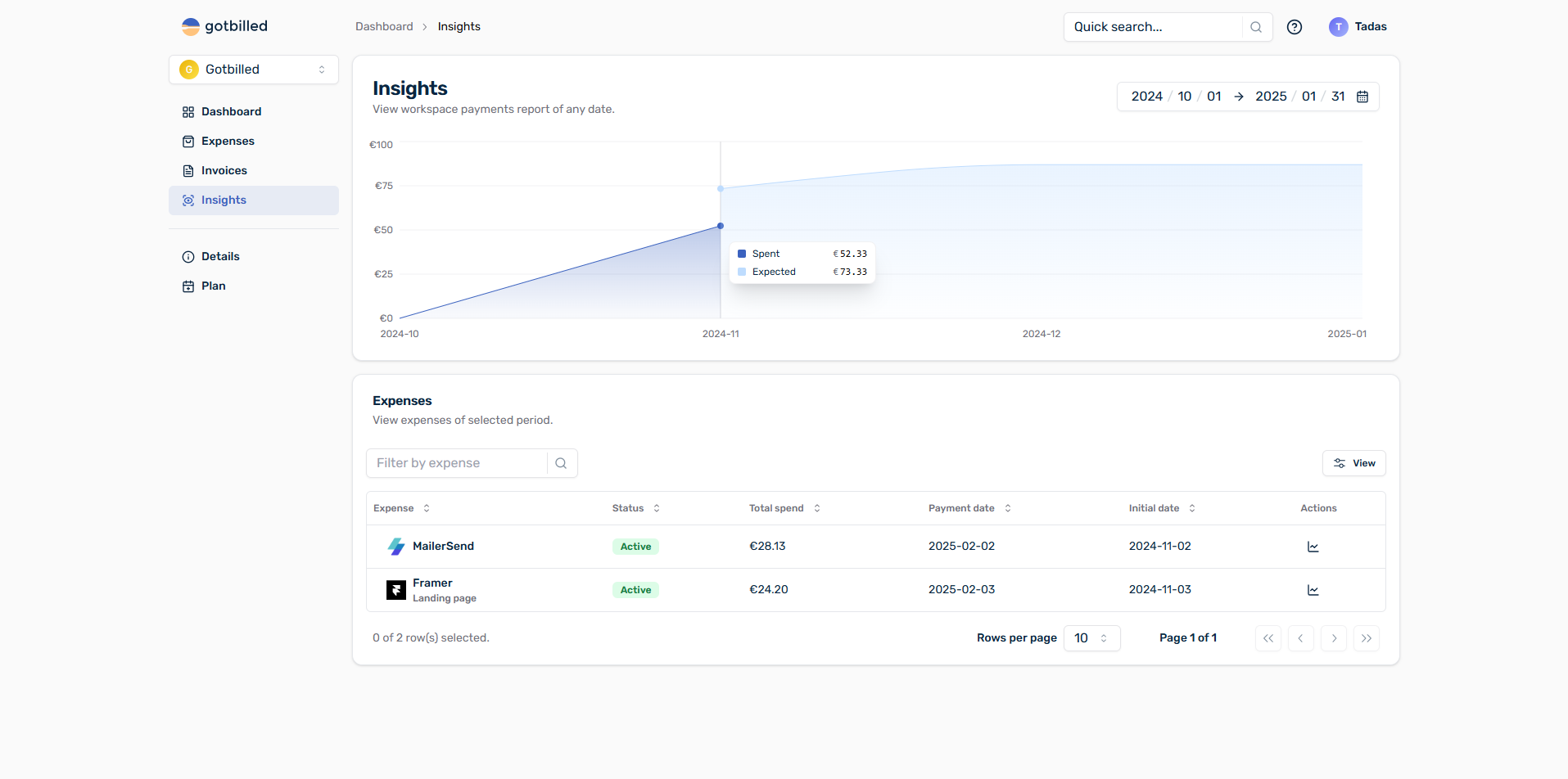Go to next page of expenses
The height and width of the screenshot is (779, 1568).
pyautogui.click(x=1334, y=638)
